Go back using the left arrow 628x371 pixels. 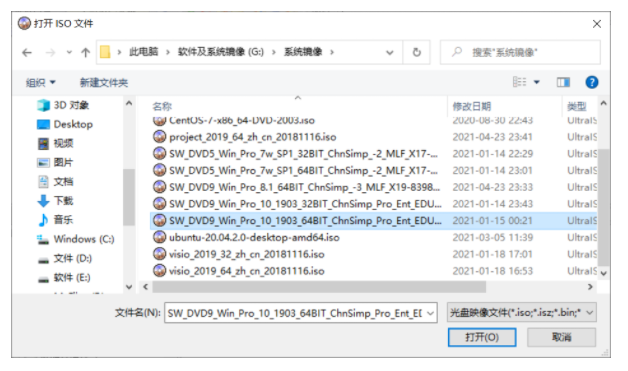27,52
